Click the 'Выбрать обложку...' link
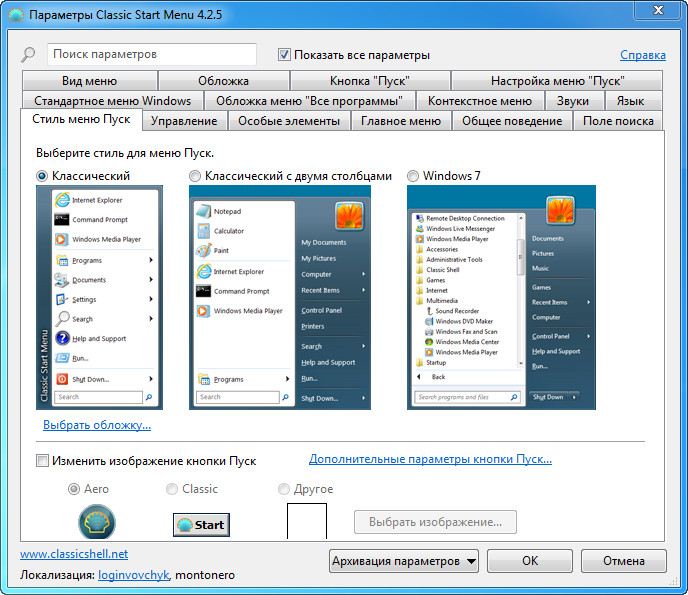Screen dimensions: 688x595 tap(97, 425)
